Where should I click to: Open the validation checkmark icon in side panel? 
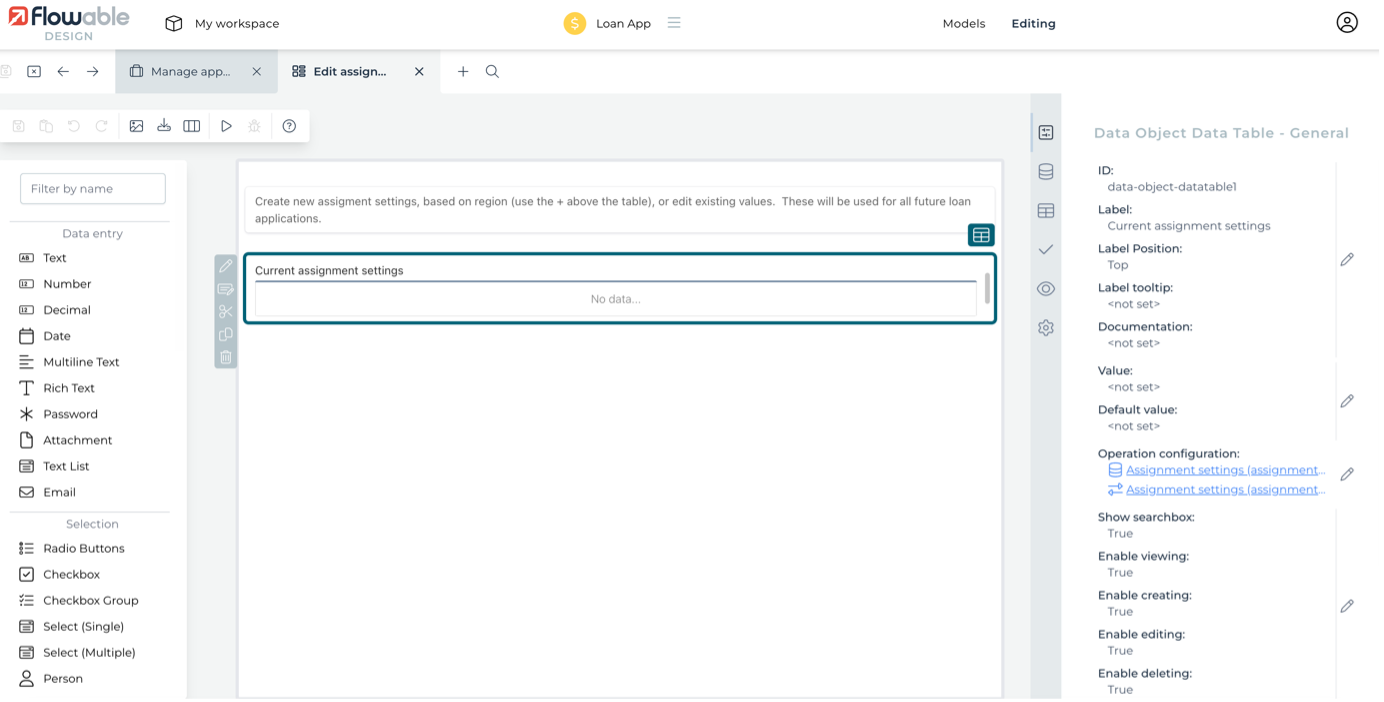coord(1046,249)
